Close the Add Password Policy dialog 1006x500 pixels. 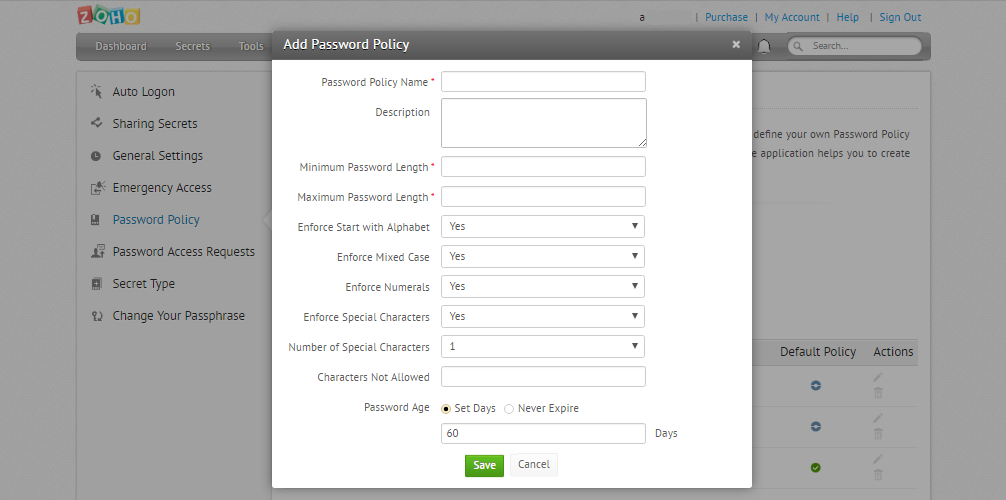pyautogui.click(x=736, y=44)
